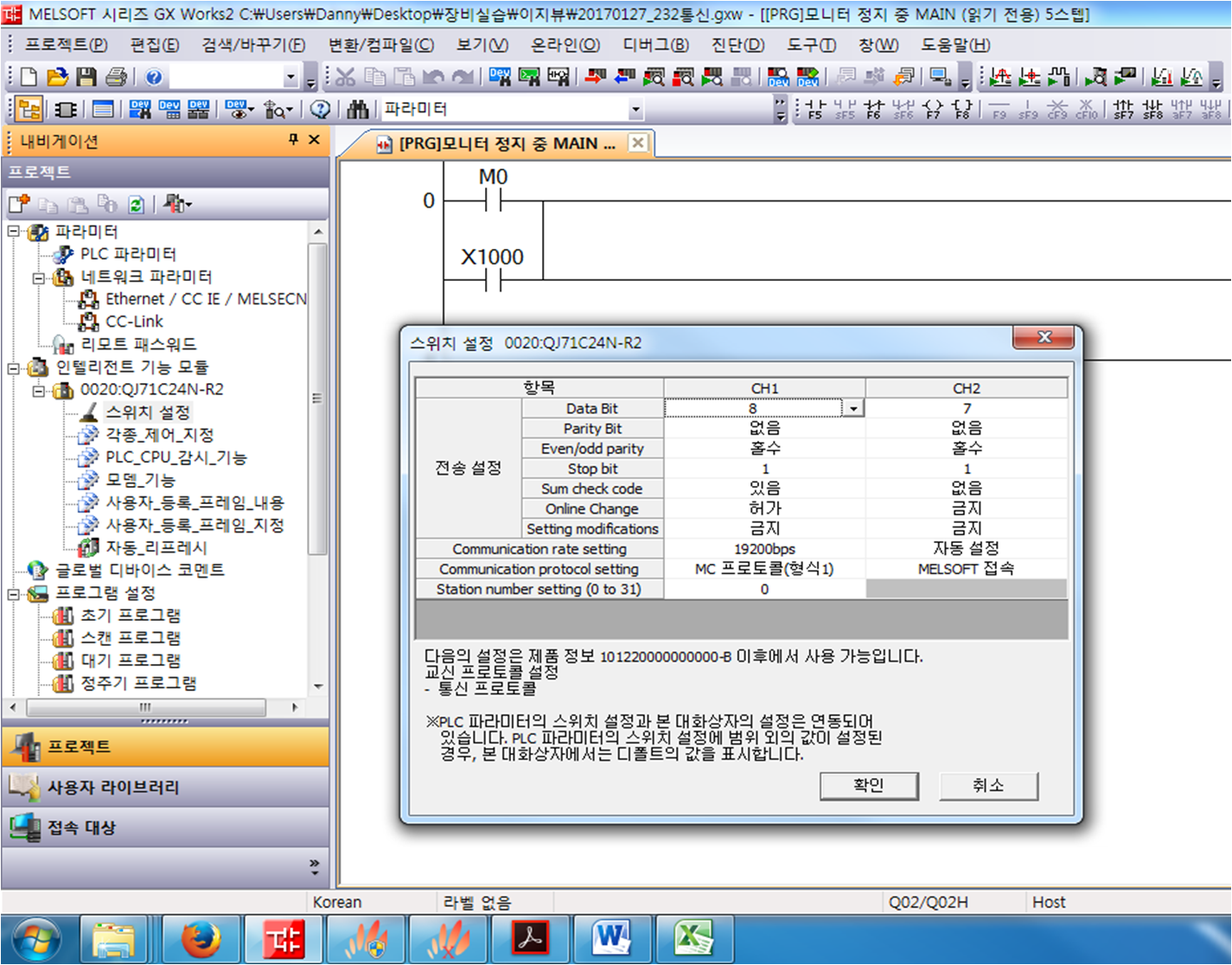
Task: Click the waveform sampling trace icon
Action: [x=1059, y=77]
